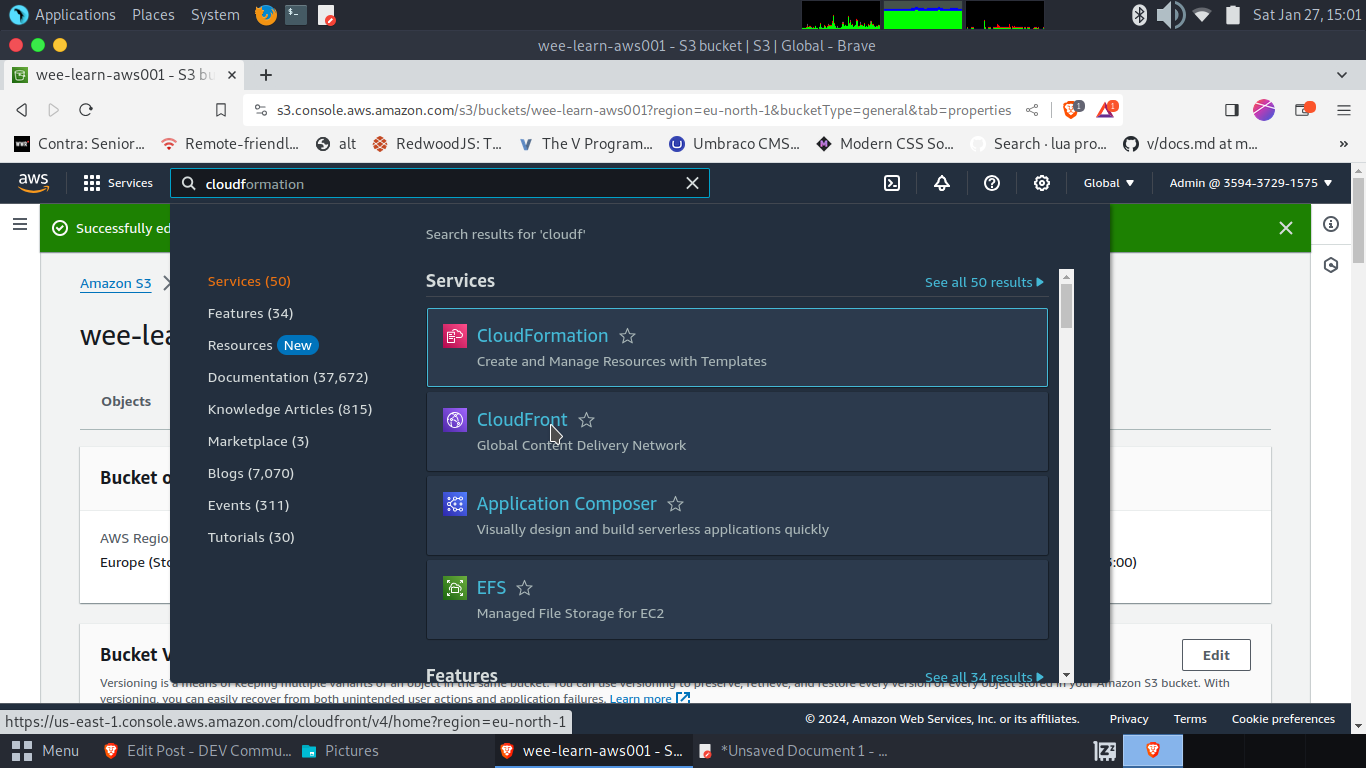
Task: Toggle the Brave sidebar panel
Action: (x=1232, y=110)
